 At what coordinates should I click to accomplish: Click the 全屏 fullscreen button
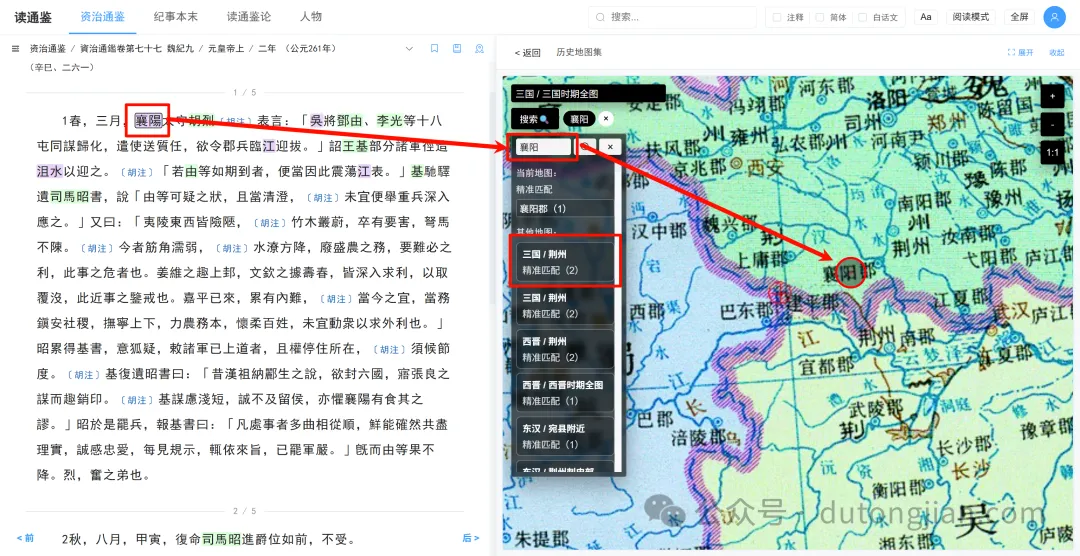(x=1019, y=17)
